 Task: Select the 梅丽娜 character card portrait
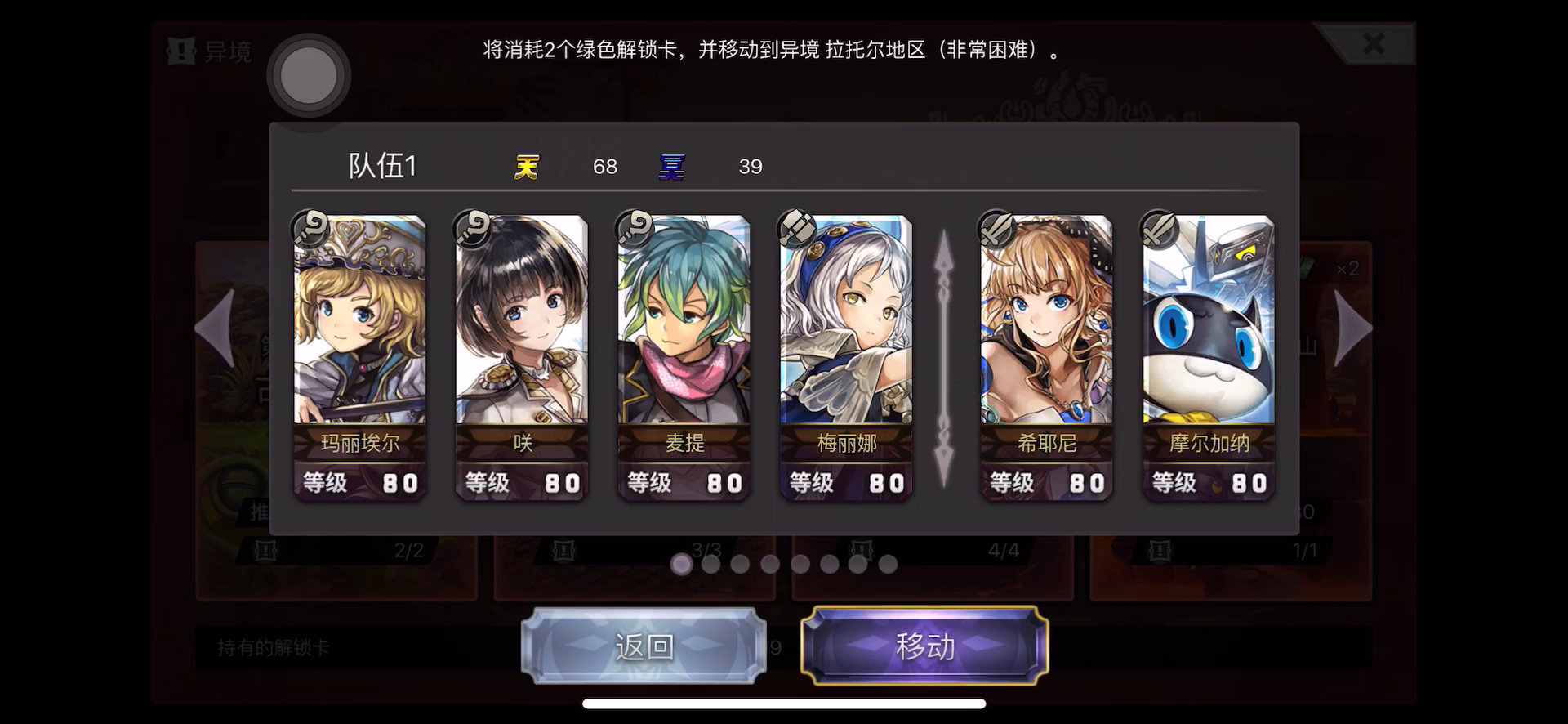(x=846, y=320)
